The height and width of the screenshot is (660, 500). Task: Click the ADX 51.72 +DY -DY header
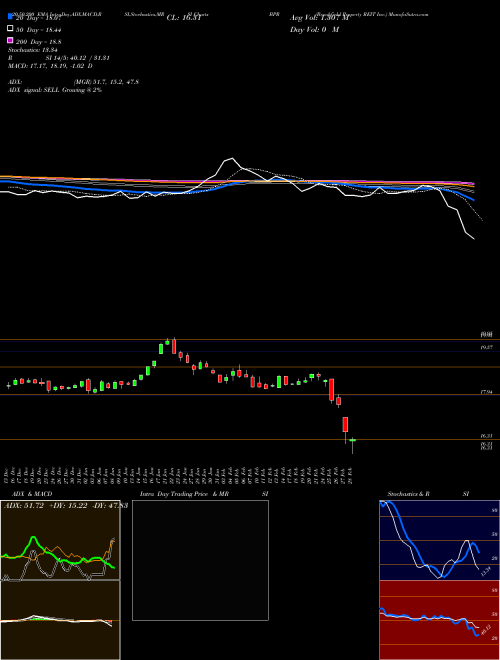click(x=66, y=506)
